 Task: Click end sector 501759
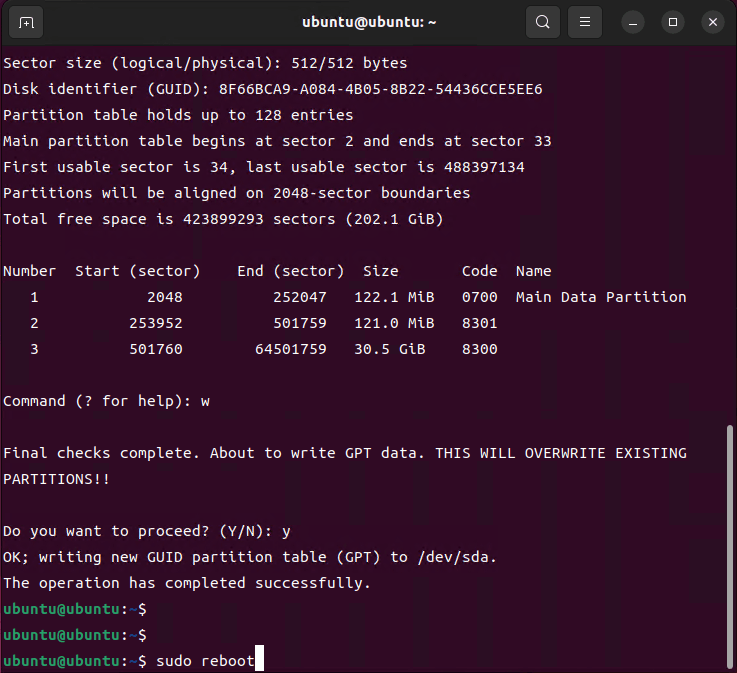click(299, 323)
